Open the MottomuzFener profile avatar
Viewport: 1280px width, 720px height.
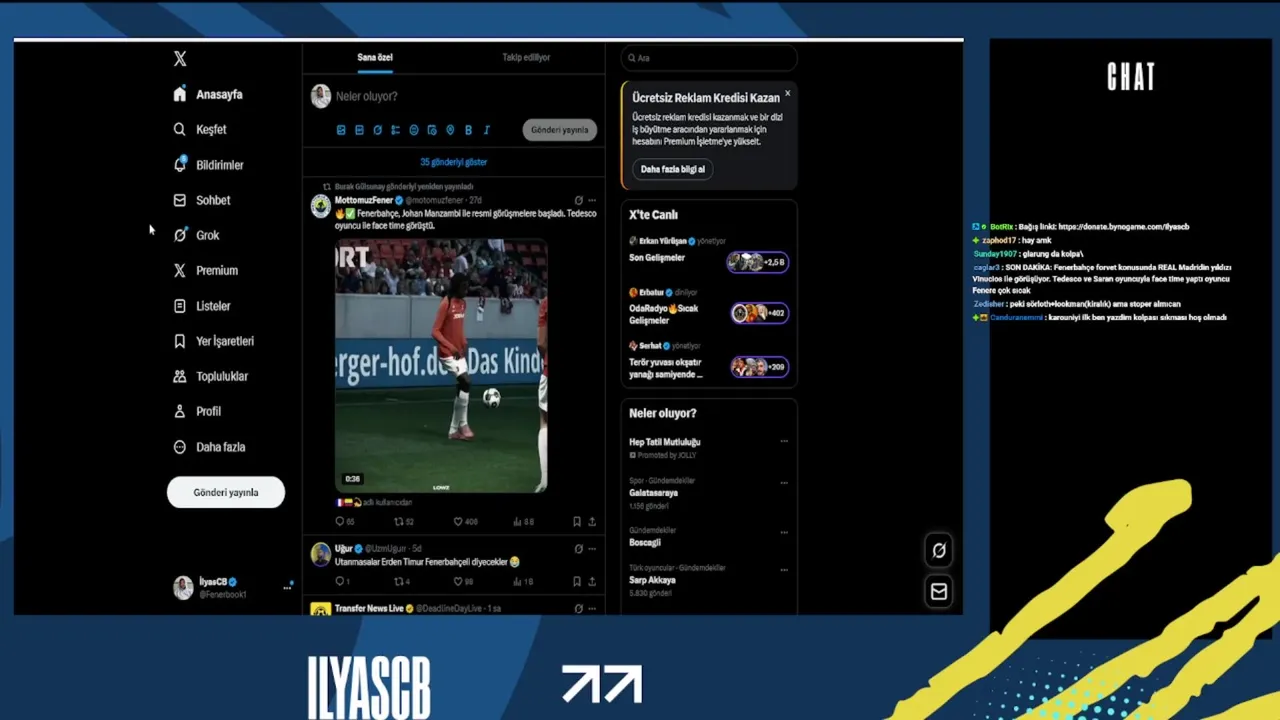click(320, 207)
